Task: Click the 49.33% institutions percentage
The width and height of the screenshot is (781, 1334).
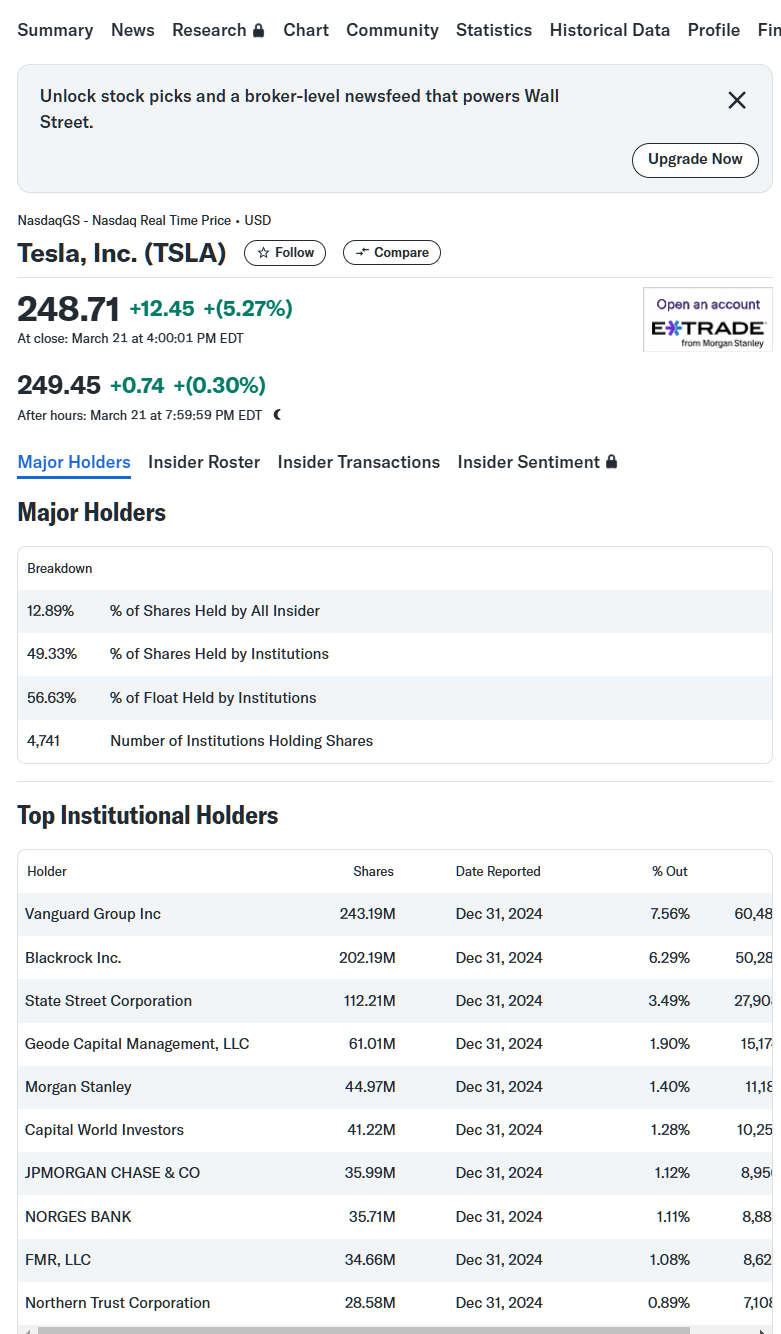Action: (52, 654)
